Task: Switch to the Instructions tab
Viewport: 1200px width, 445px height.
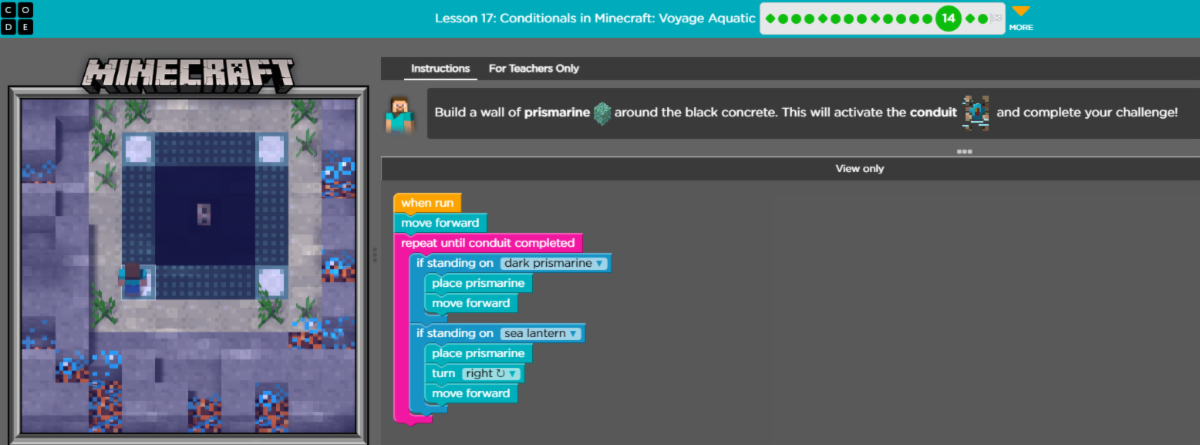Action: click(x=440, y=68)
